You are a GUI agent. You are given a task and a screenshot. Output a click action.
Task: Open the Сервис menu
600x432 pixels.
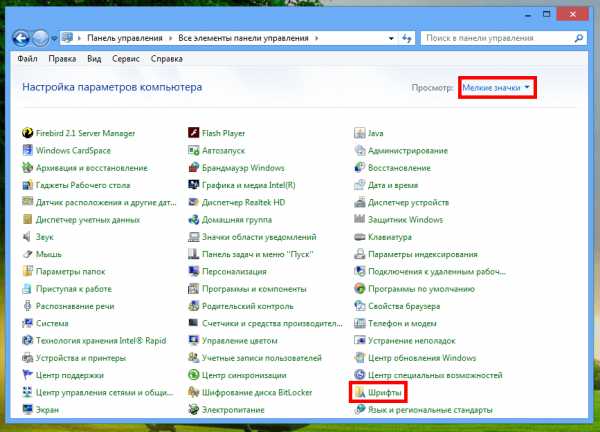[x=126, y=59]
